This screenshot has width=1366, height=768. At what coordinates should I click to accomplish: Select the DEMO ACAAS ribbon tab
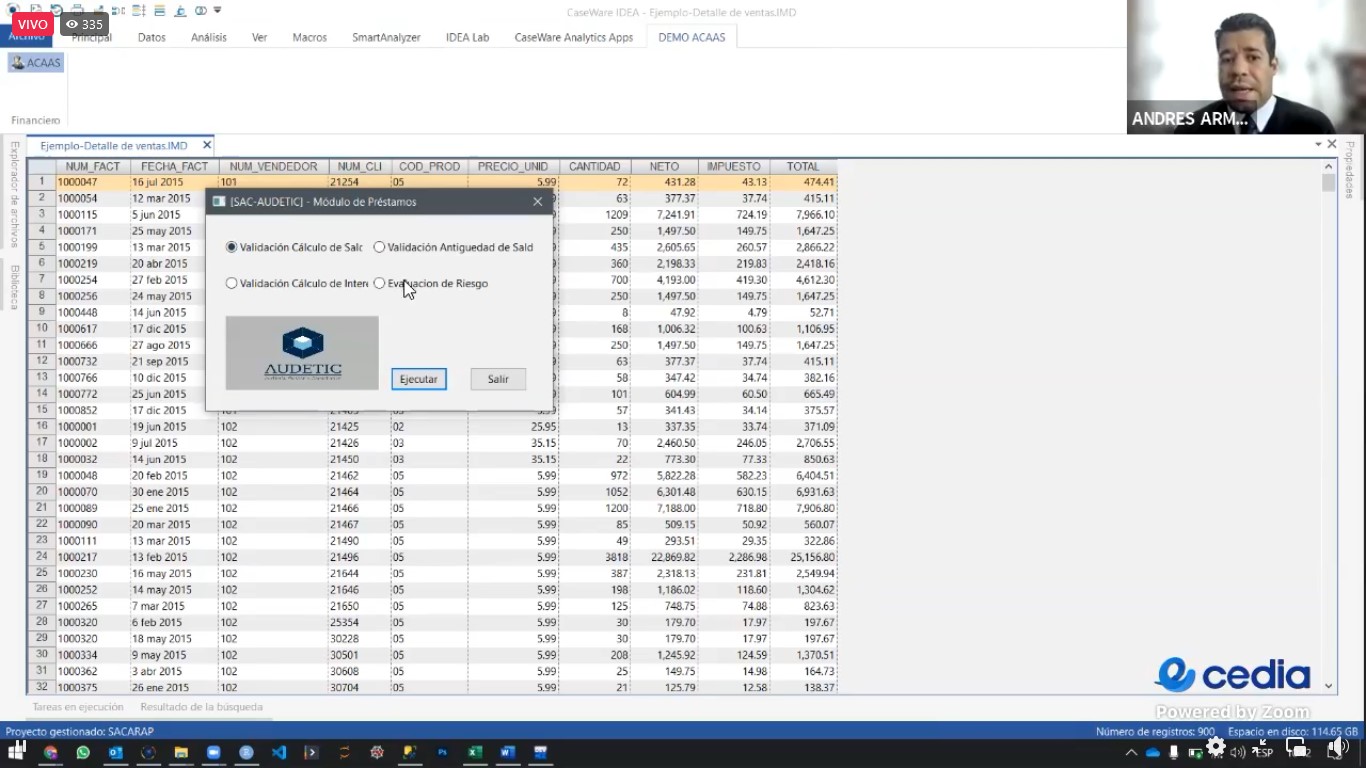pos(692,37)
